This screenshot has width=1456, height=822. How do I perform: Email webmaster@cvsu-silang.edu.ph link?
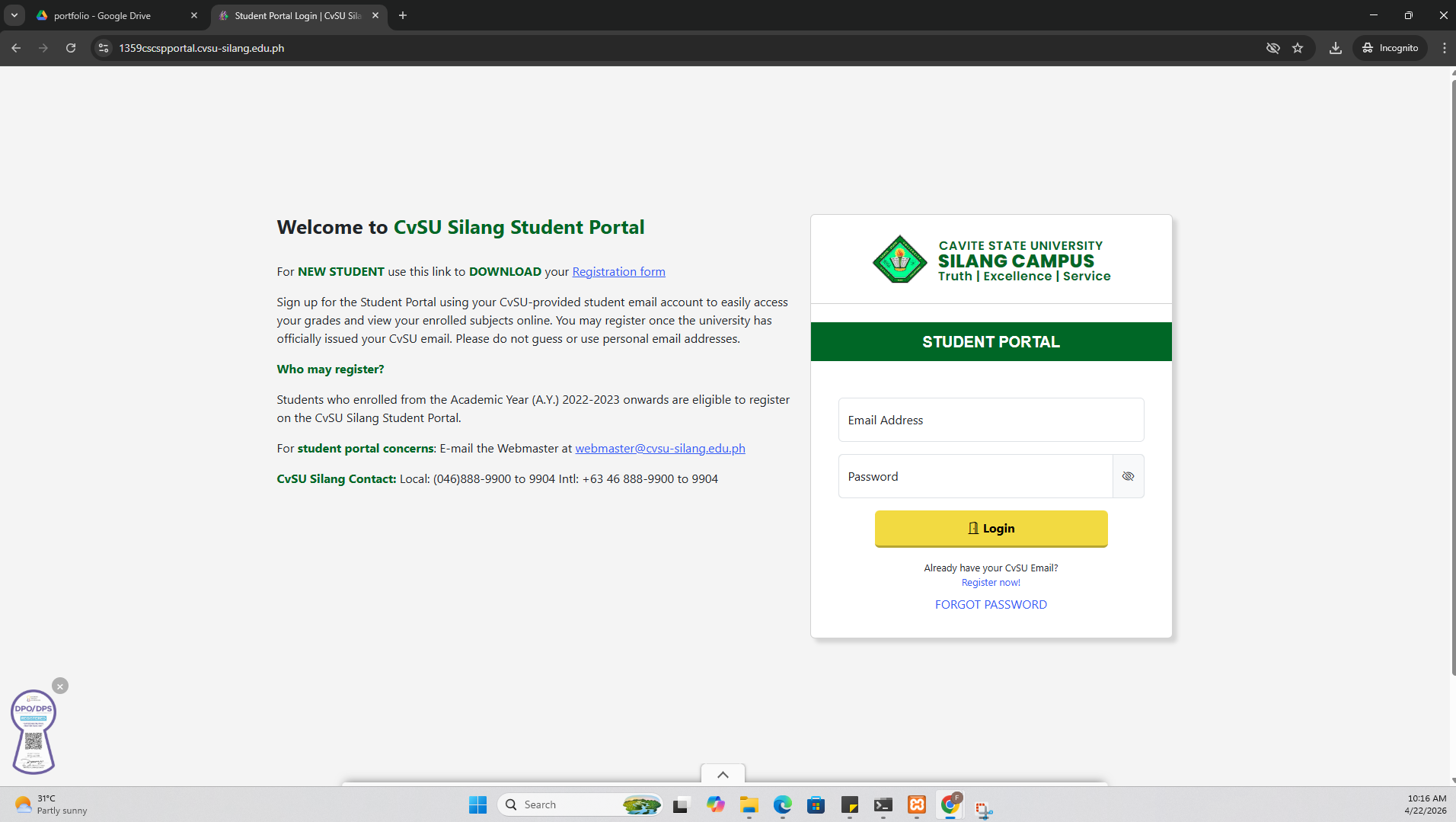[x=659, y=448]
